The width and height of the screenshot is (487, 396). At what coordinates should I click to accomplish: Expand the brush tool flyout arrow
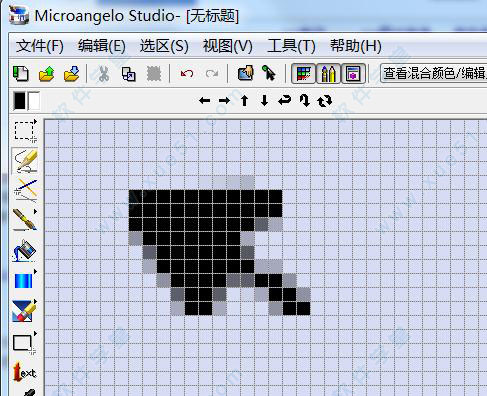(35, 211)
